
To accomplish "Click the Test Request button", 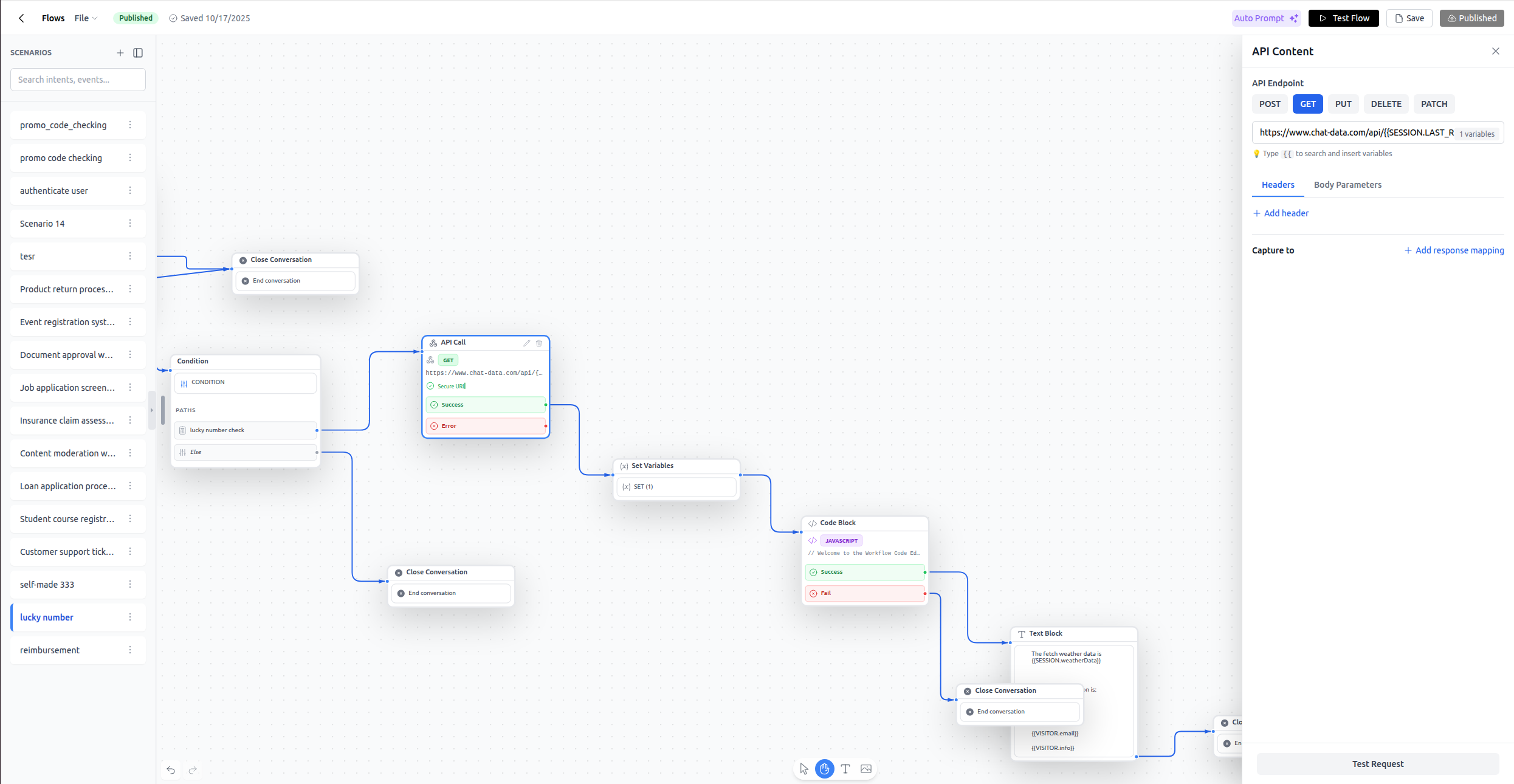I will [x=1377, y=764].
